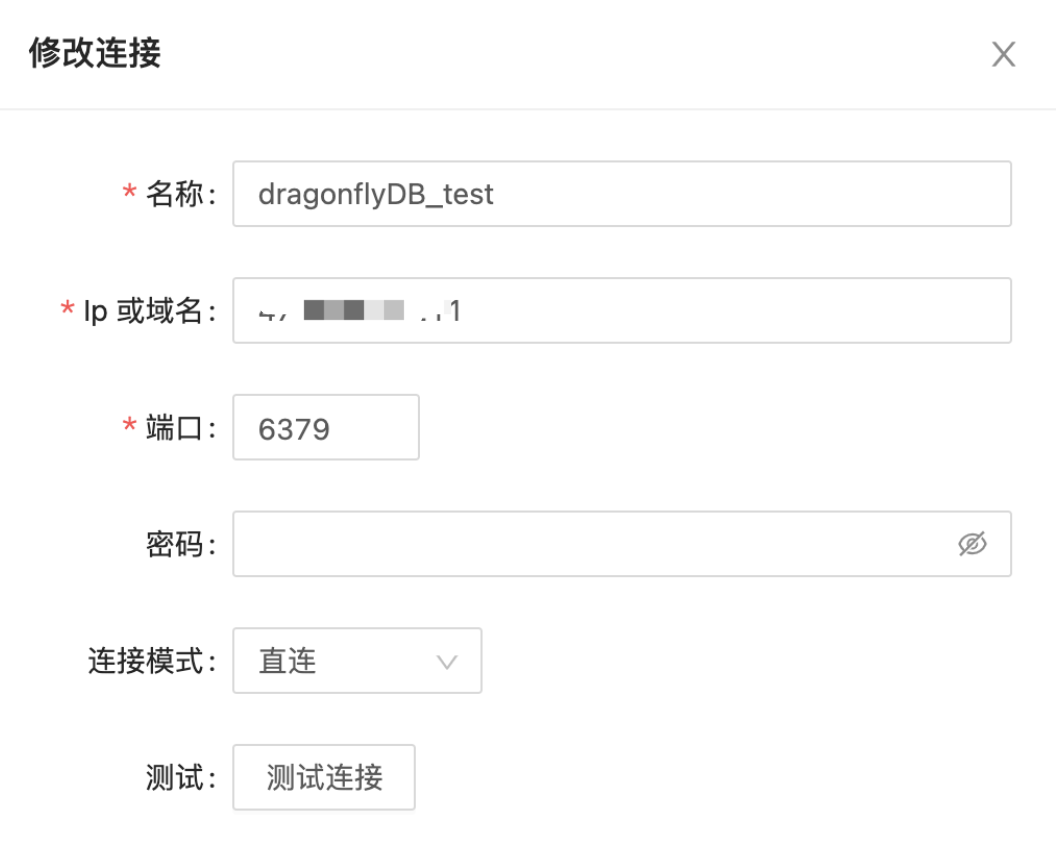Expand the 连接模式 dropdown arrow
This screenshot has height=854, width=1056.
click(x=447, y=661)
